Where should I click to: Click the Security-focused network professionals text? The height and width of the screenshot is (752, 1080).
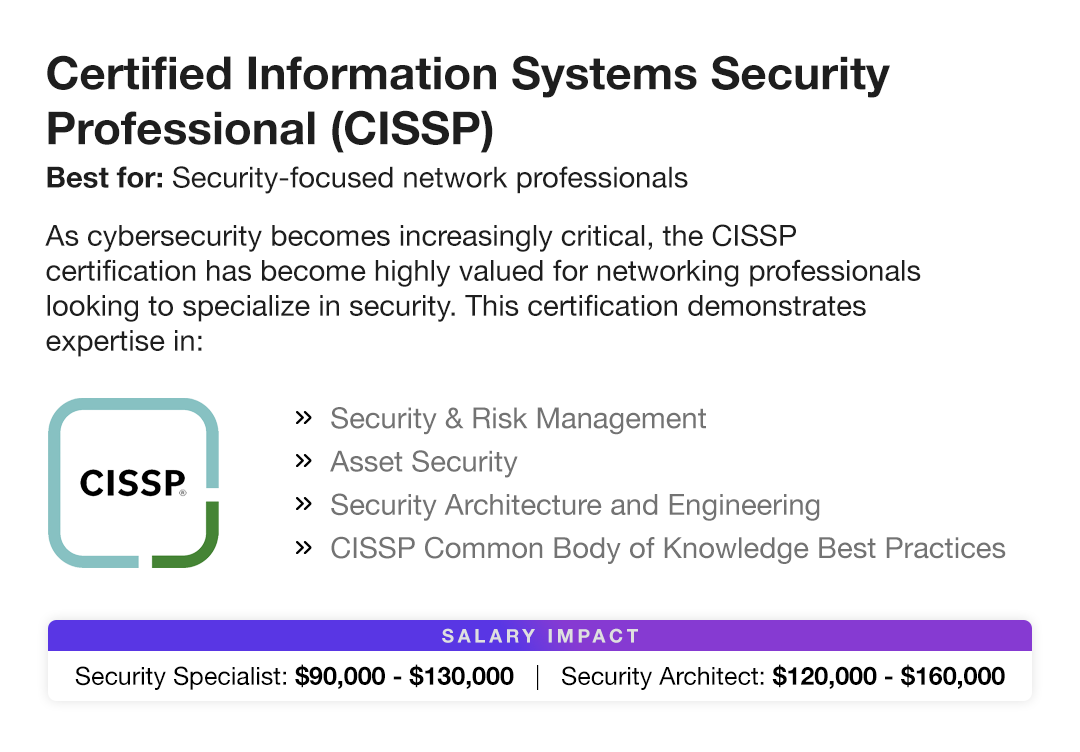[430, 179]
